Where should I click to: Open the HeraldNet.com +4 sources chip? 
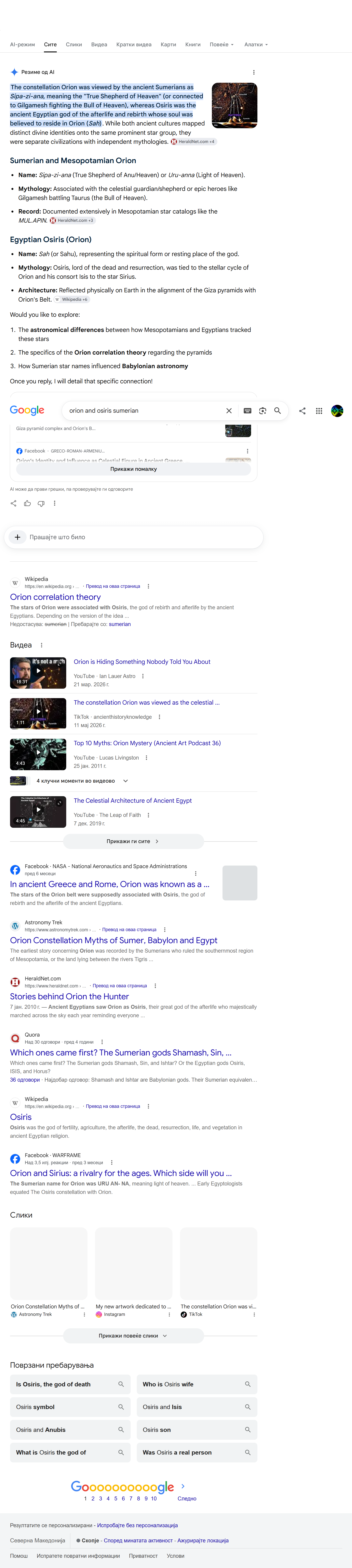point(193,142)
